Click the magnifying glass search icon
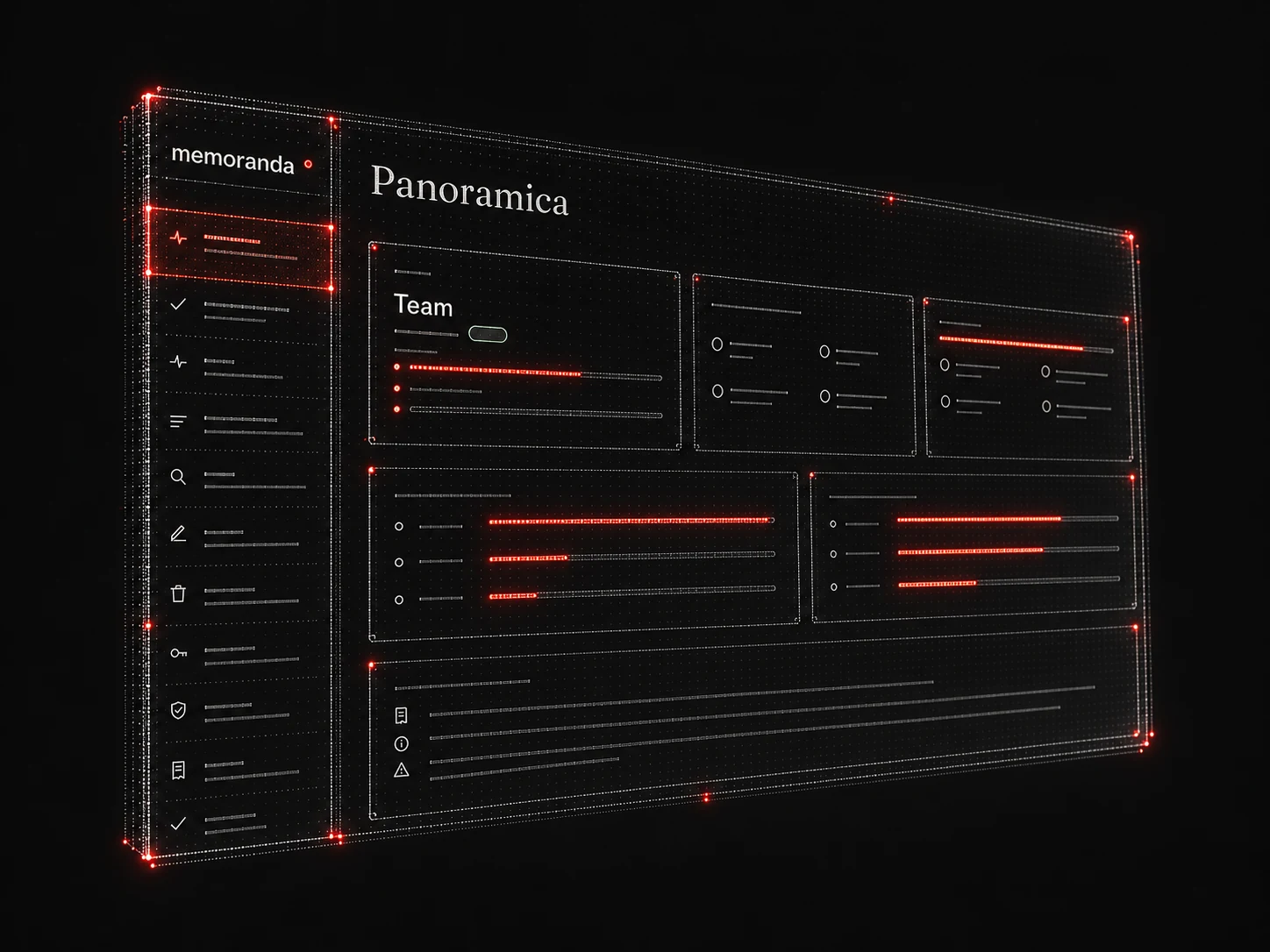The height and width of the screenshot is (952, 1270). click(x=178, y=477)
